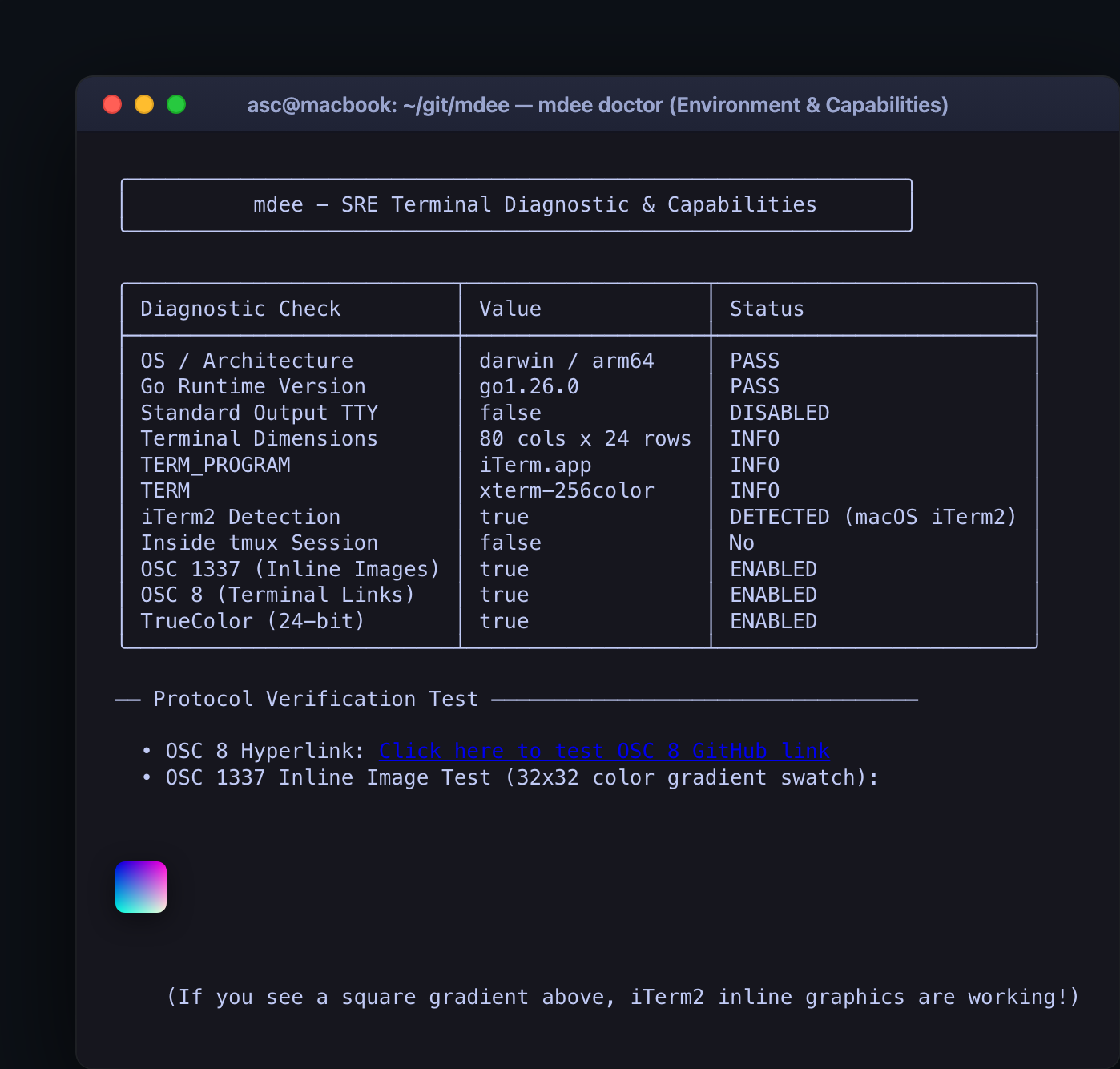The height and width of the screenshot is (1069, 1120).
Task: Click the 'Status' column header
Action: click(x=767, y=309)
